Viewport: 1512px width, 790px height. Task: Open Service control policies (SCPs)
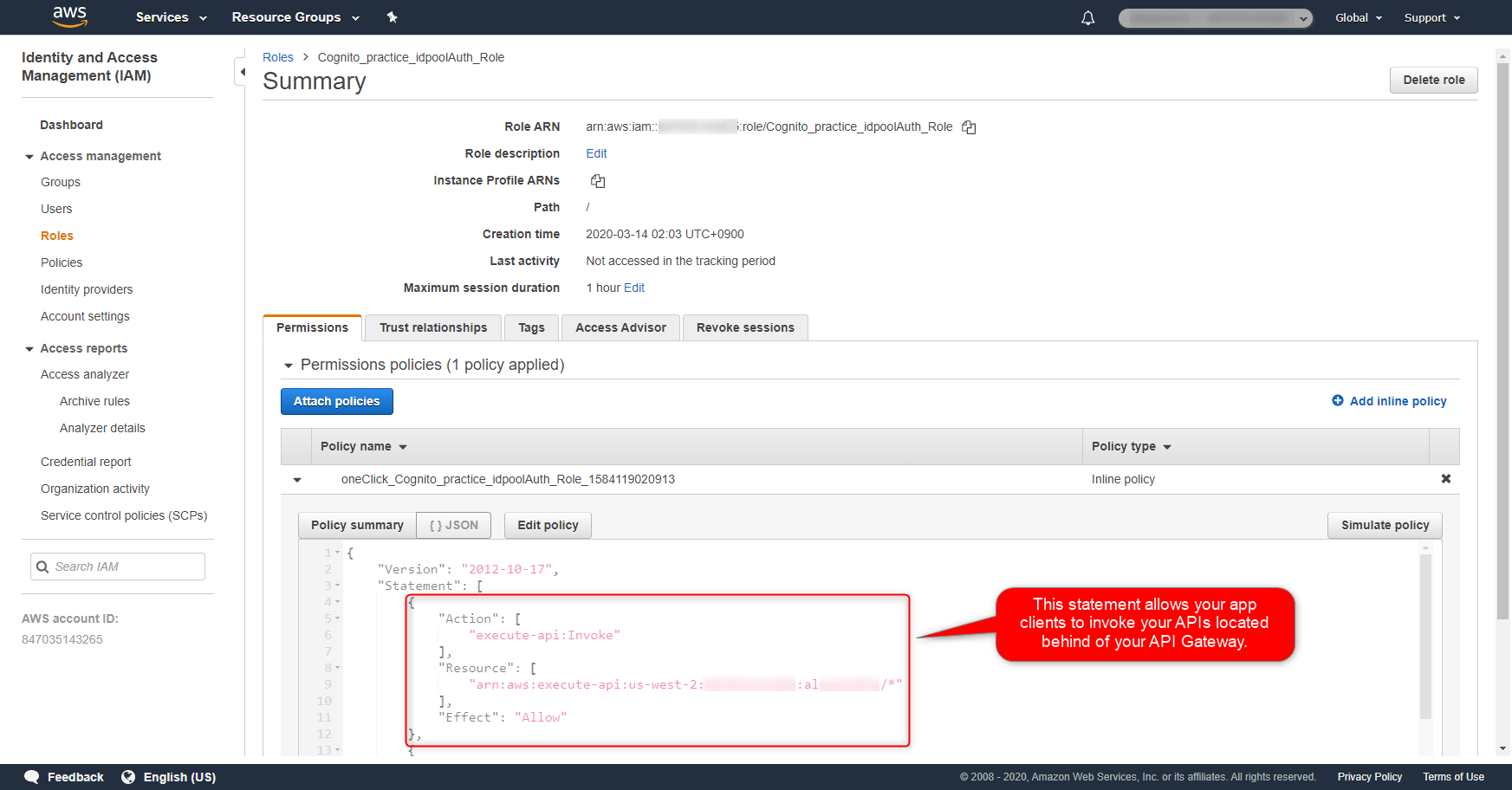124,515
